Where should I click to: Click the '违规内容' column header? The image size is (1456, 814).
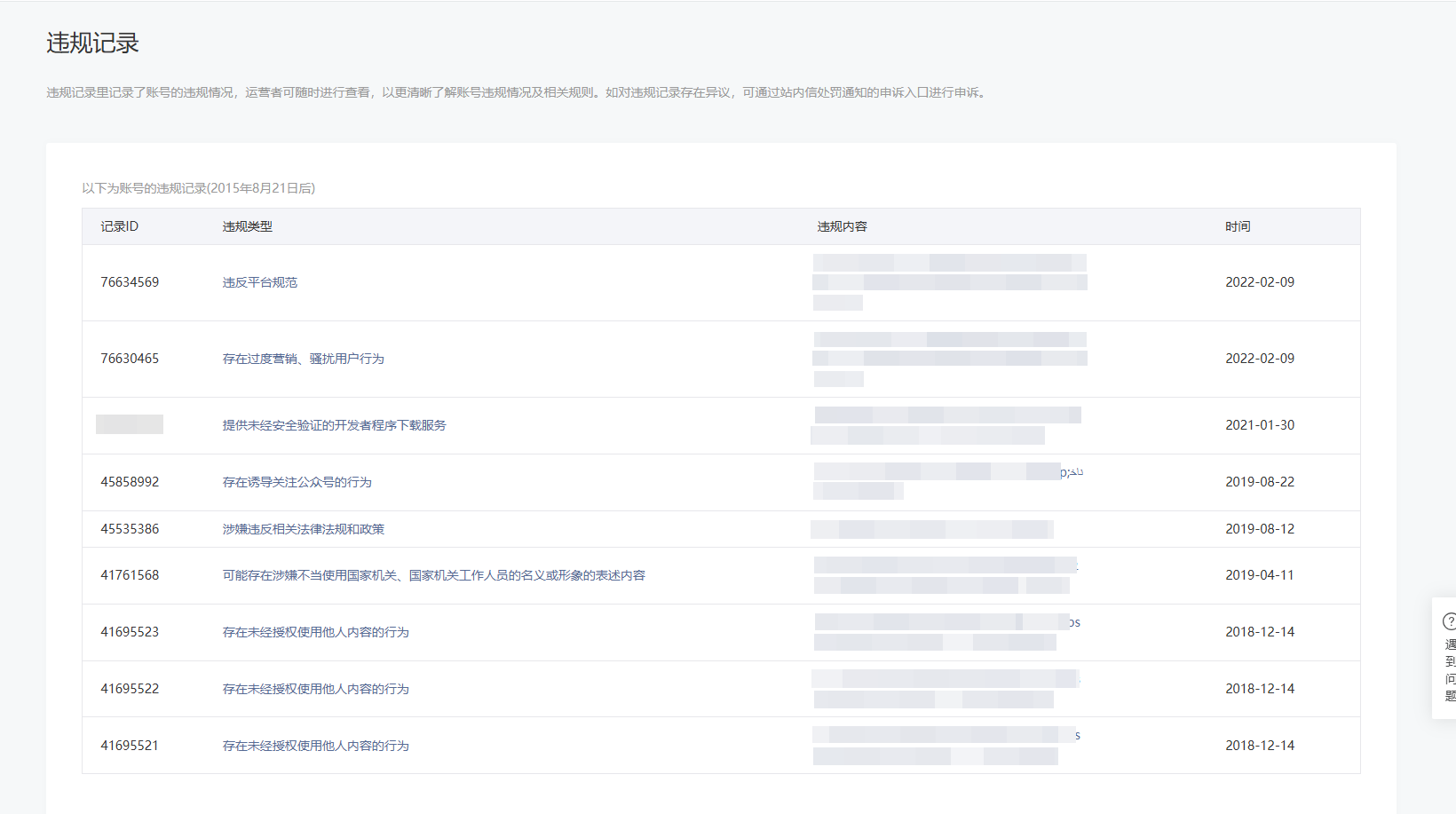pyautogui.click(x=842, y=226)
